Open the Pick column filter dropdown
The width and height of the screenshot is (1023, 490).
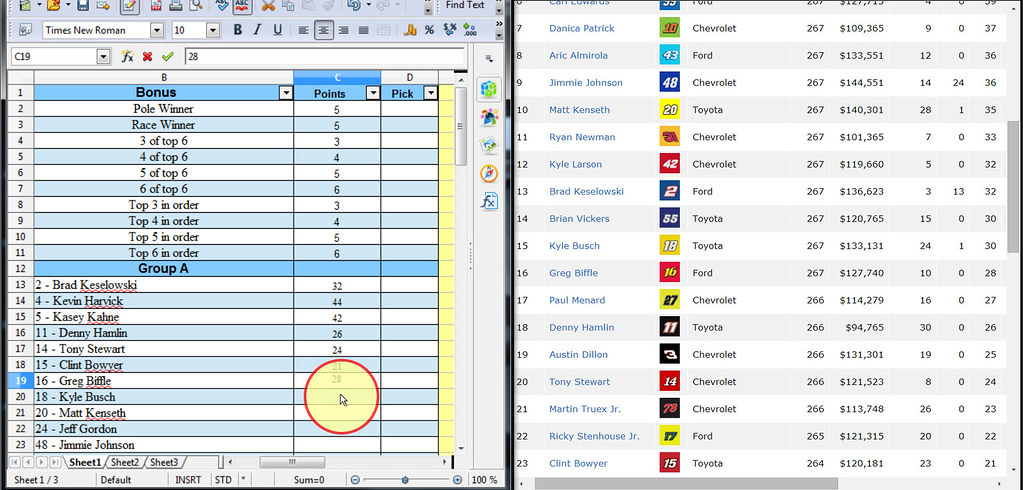431,93
